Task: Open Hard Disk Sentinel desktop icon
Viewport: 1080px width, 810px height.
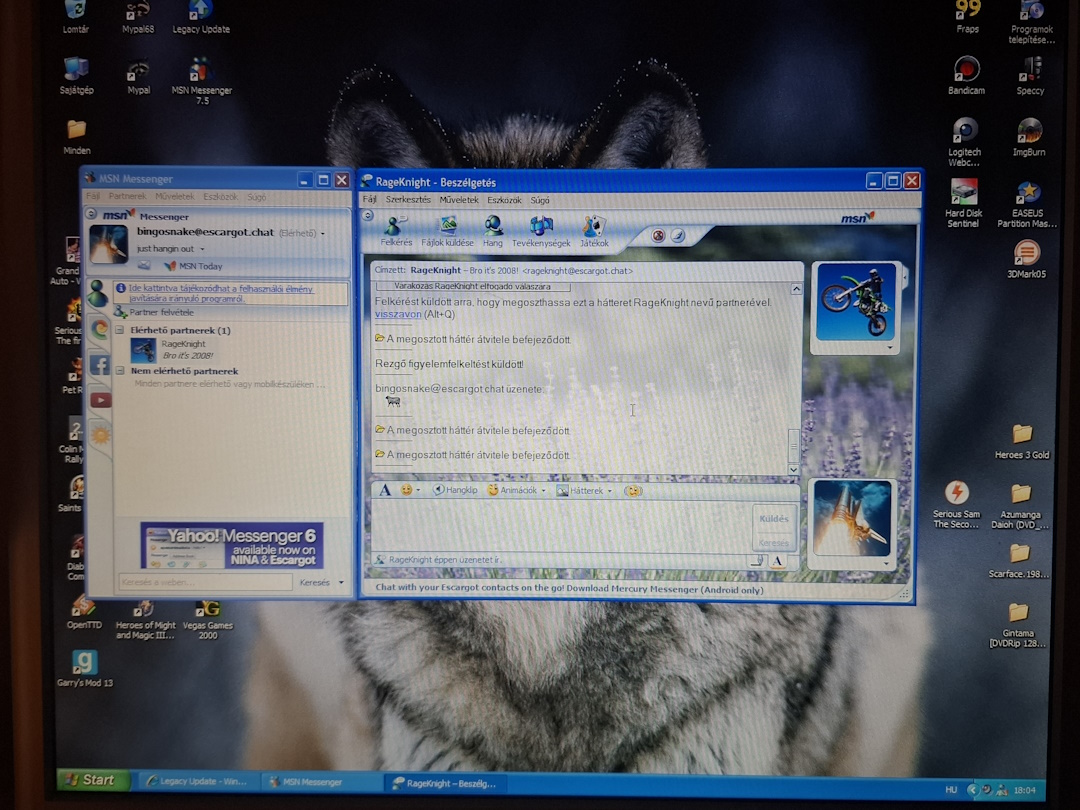Action: pyautogui.click(x=964, y=202)
